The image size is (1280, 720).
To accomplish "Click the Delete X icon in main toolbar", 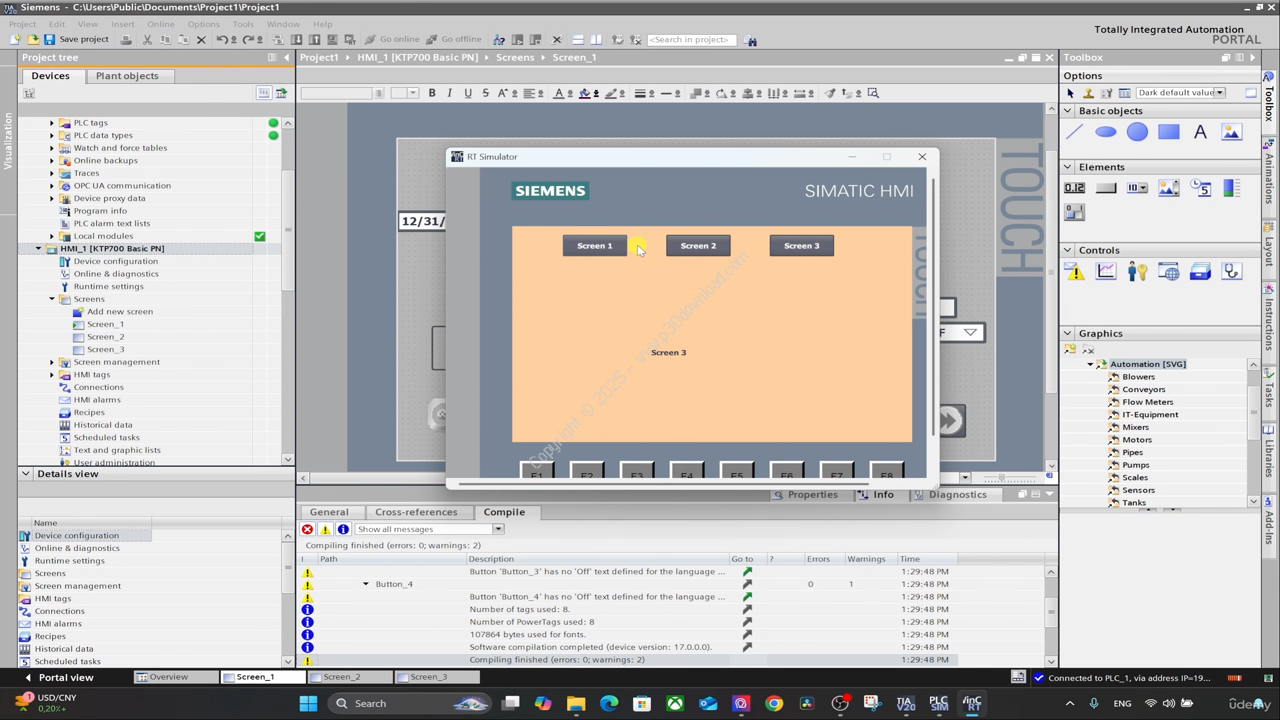I will click(x=201, y=39).
